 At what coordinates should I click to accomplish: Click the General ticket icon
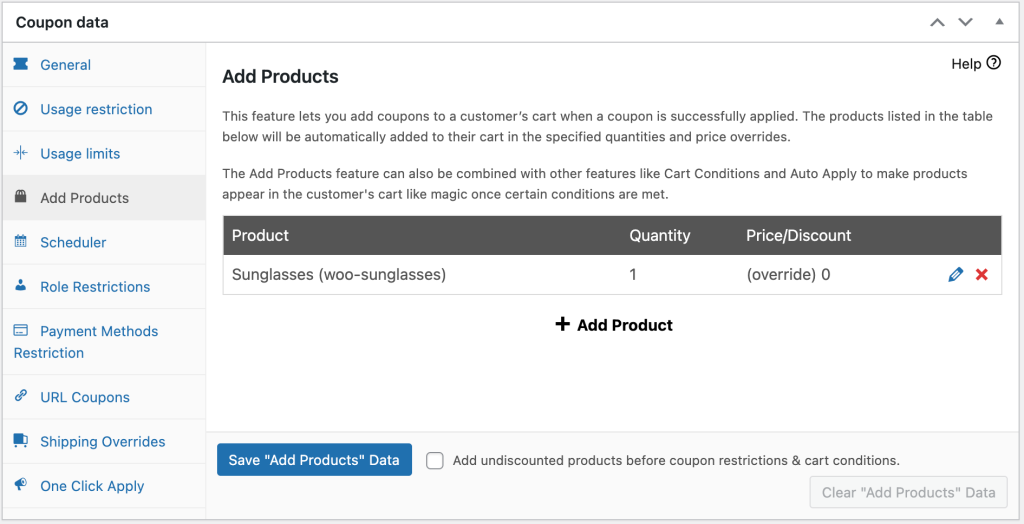pos(21,65)
